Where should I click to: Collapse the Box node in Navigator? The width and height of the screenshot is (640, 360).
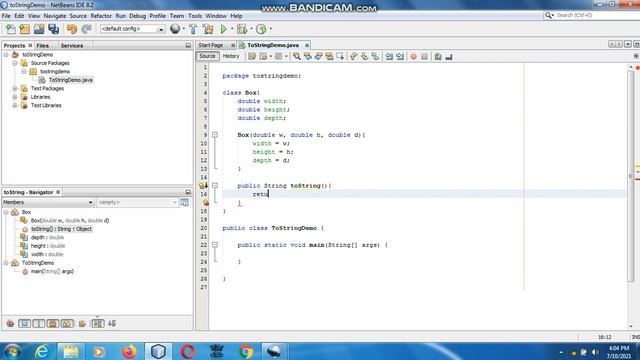coord(6,212)
